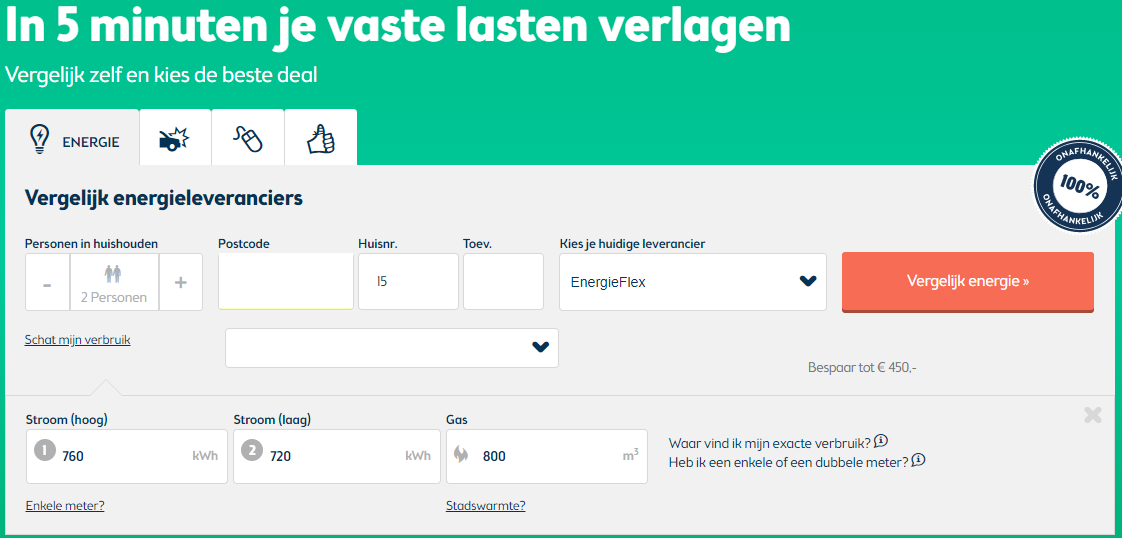Close the usage panel with X
Viewport: 1122px width, 541px height.
point(1093,415)
